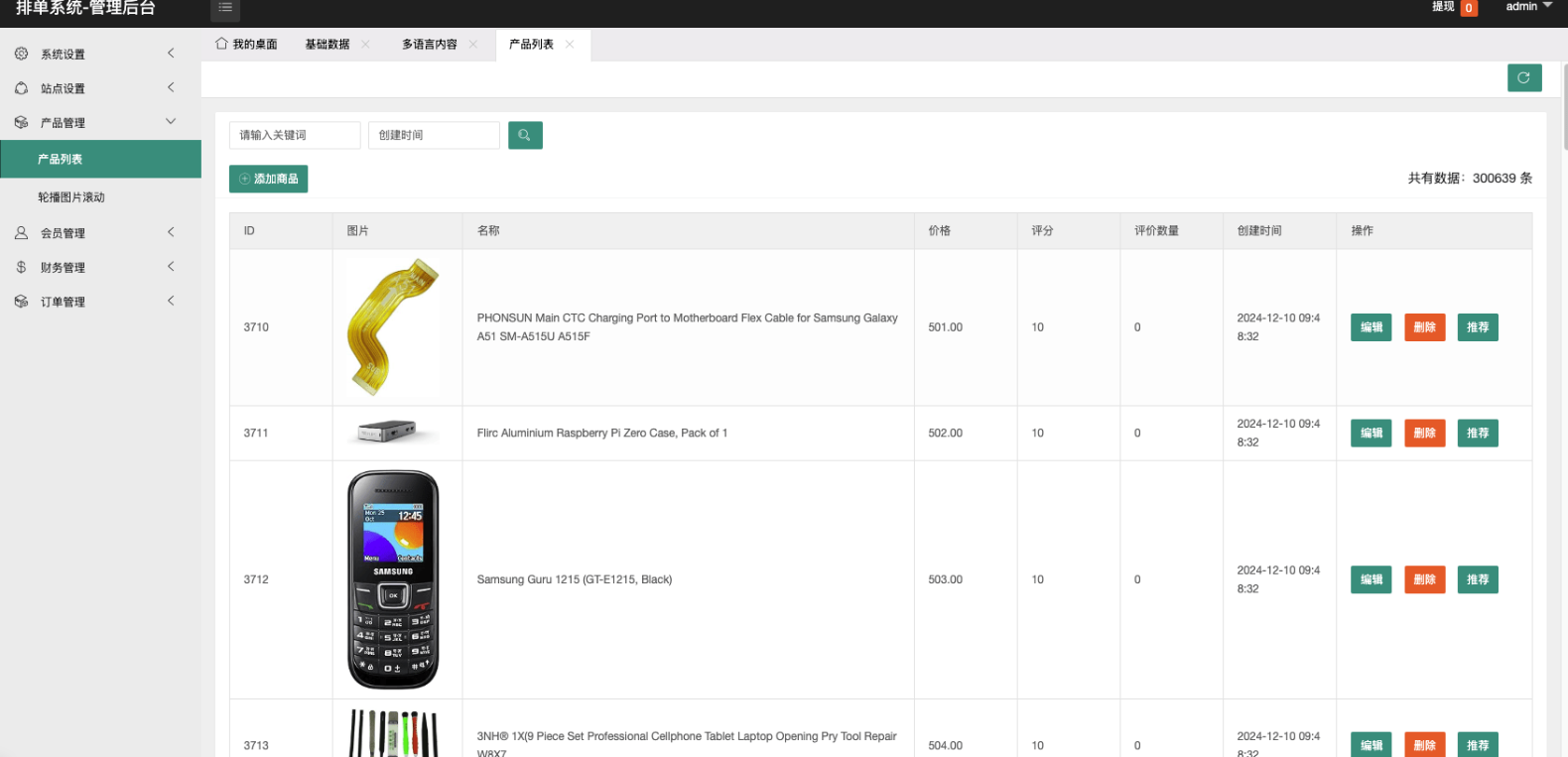
Task: Click the green refresh icon button
Action: [x=1523, y=77]
